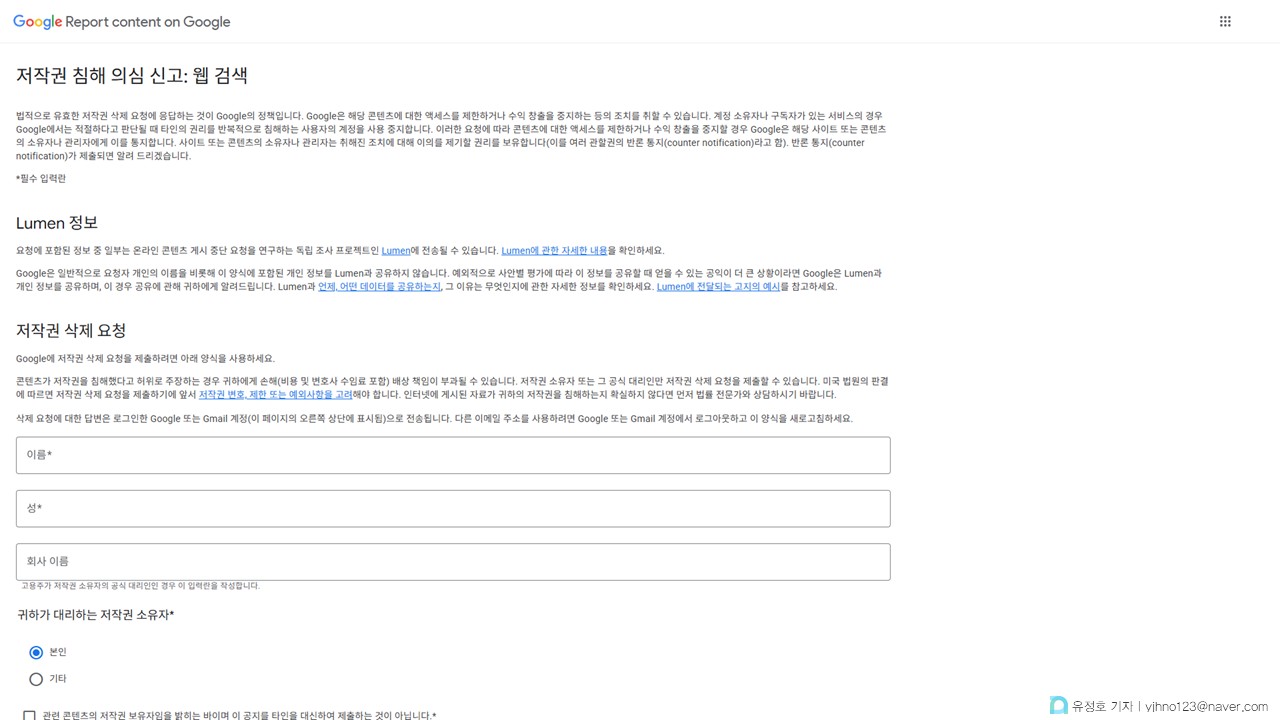Open the Lumen project link
The image size is (1280, 720).
(396, 251)
